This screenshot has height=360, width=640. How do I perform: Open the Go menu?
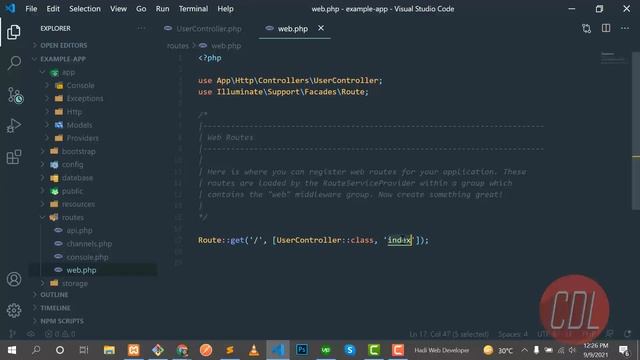[x=141, y=9]
